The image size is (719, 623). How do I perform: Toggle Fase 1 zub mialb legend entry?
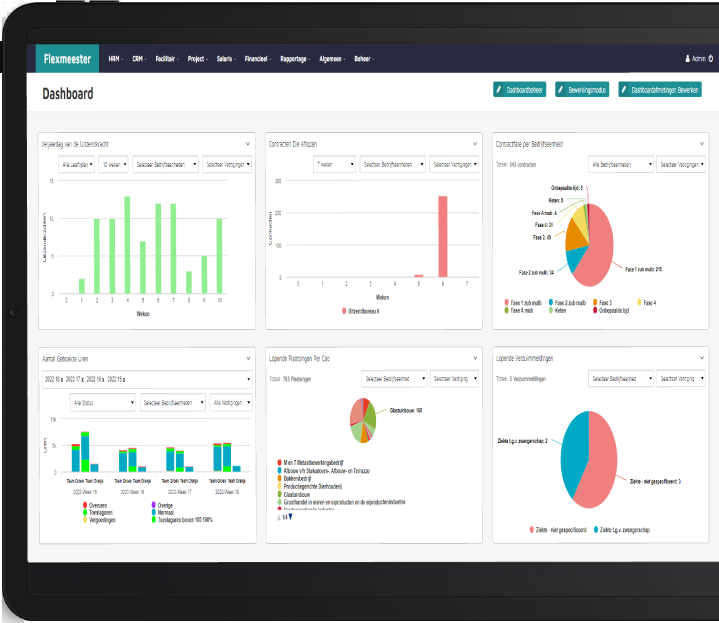point(524,302)
